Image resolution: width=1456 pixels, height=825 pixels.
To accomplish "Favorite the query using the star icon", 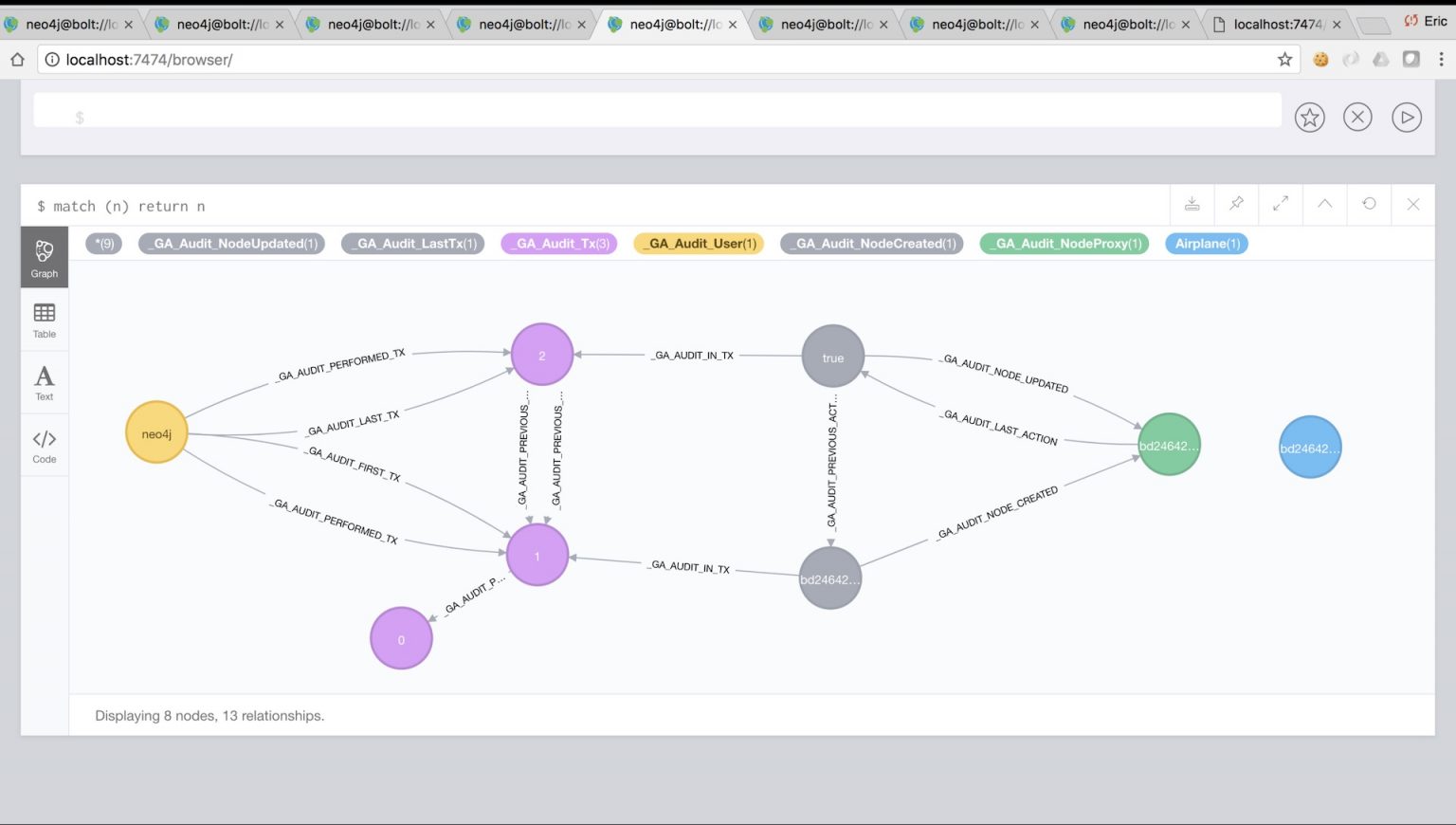I will click(1309, 117).
